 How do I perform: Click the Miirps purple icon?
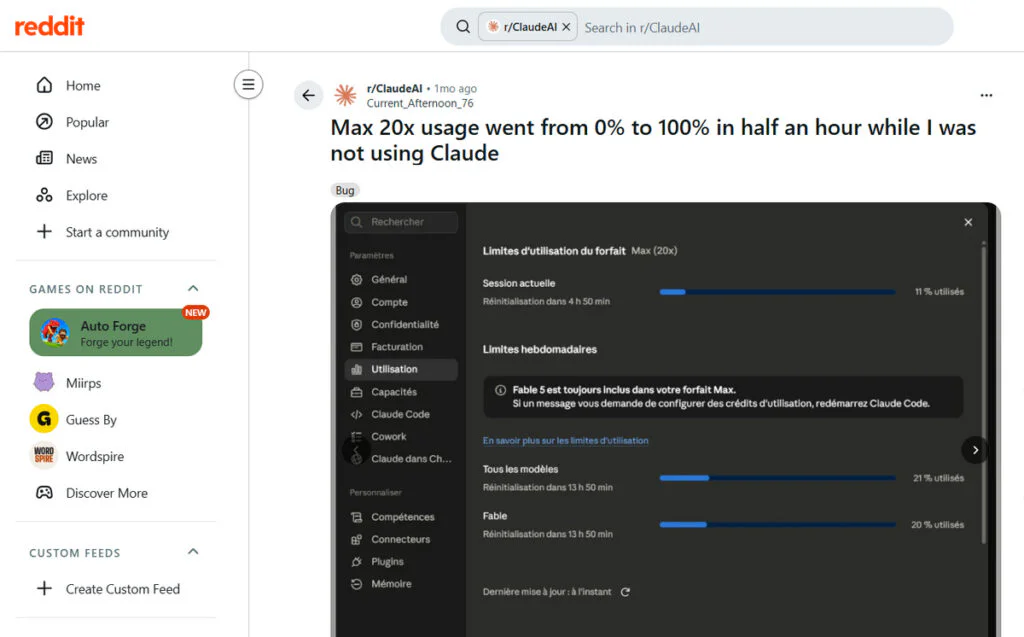(44, 382)
